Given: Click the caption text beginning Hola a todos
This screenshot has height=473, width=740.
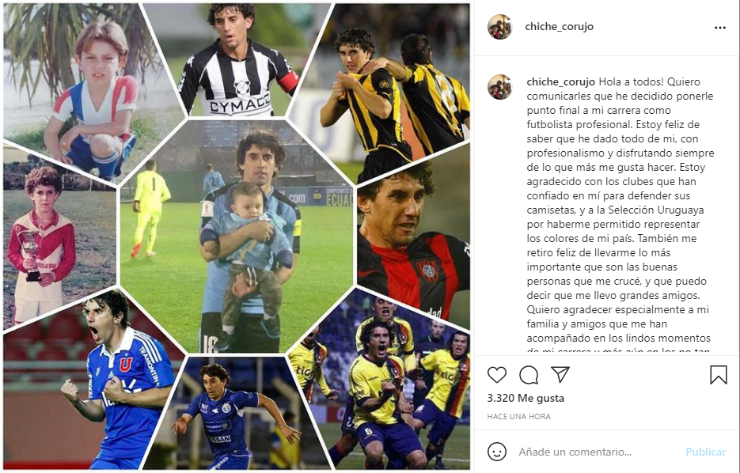Looking at the screenshot, I should (x=621, y=216).
